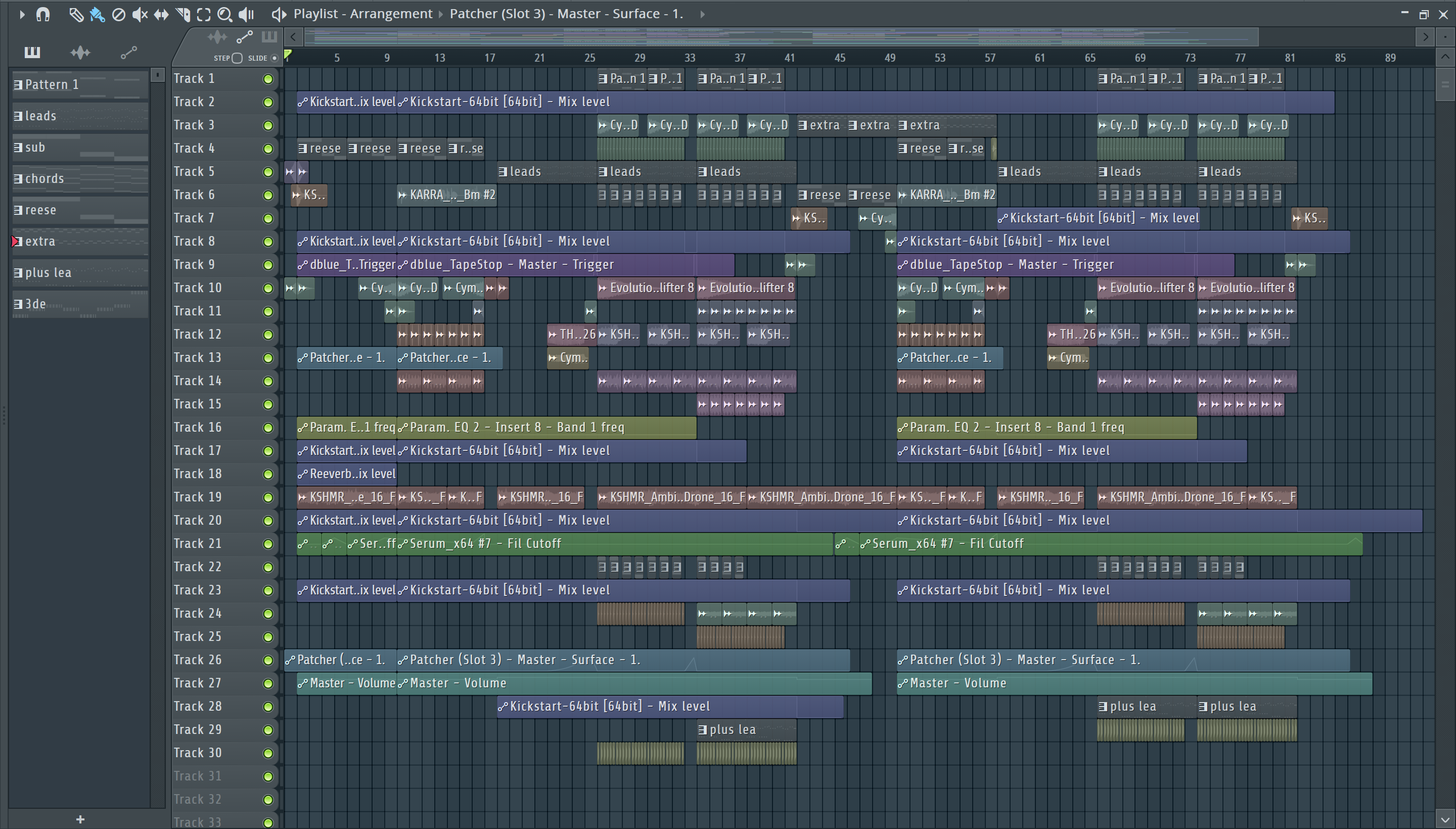The width and height of the screenshot is (1456, 829).
Task: Show audio clips in the picker panel
Action: [x=80, y=53]
